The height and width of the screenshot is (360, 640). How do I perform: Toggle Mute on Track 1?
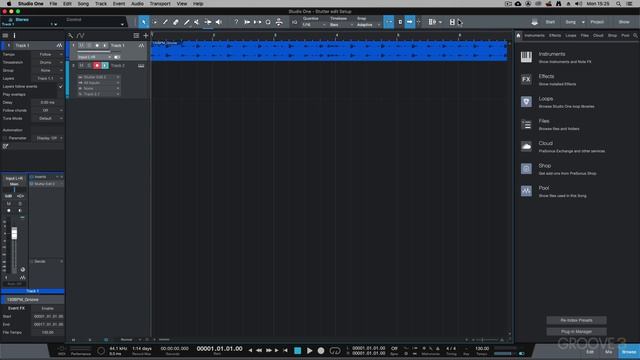coord(81,45)
